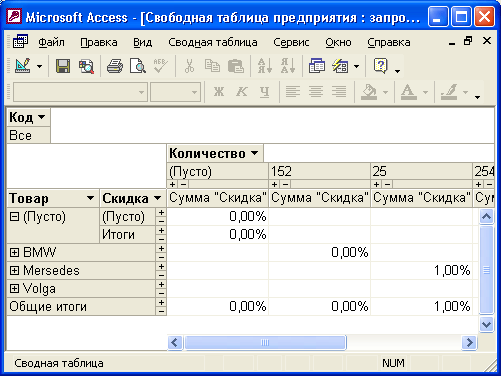Align text right
The width and height of the screenshot is (501, 376).
pyautogui.click(x=339, y=92)
